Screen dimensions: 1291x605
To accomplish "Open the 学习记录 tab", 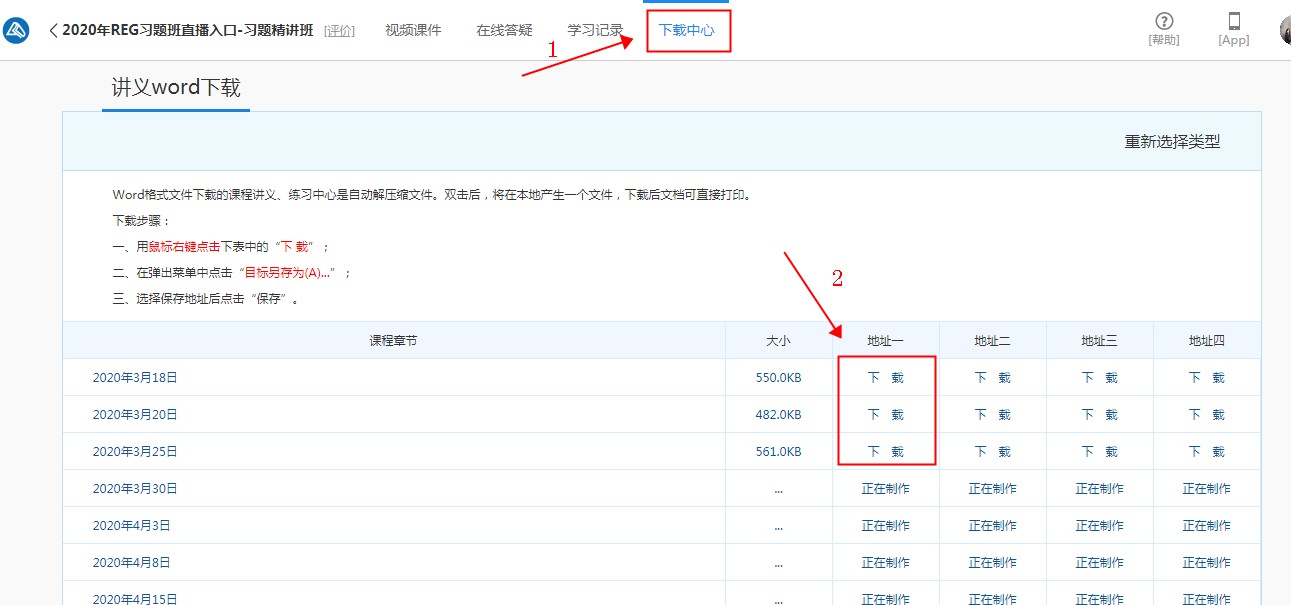I will 595,31.
